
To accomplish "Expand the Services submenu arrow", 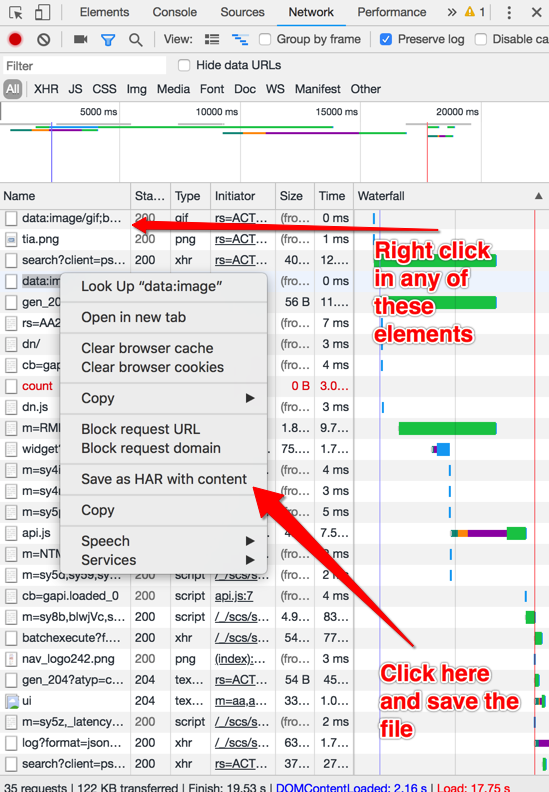I will click(x=250, y=560).
